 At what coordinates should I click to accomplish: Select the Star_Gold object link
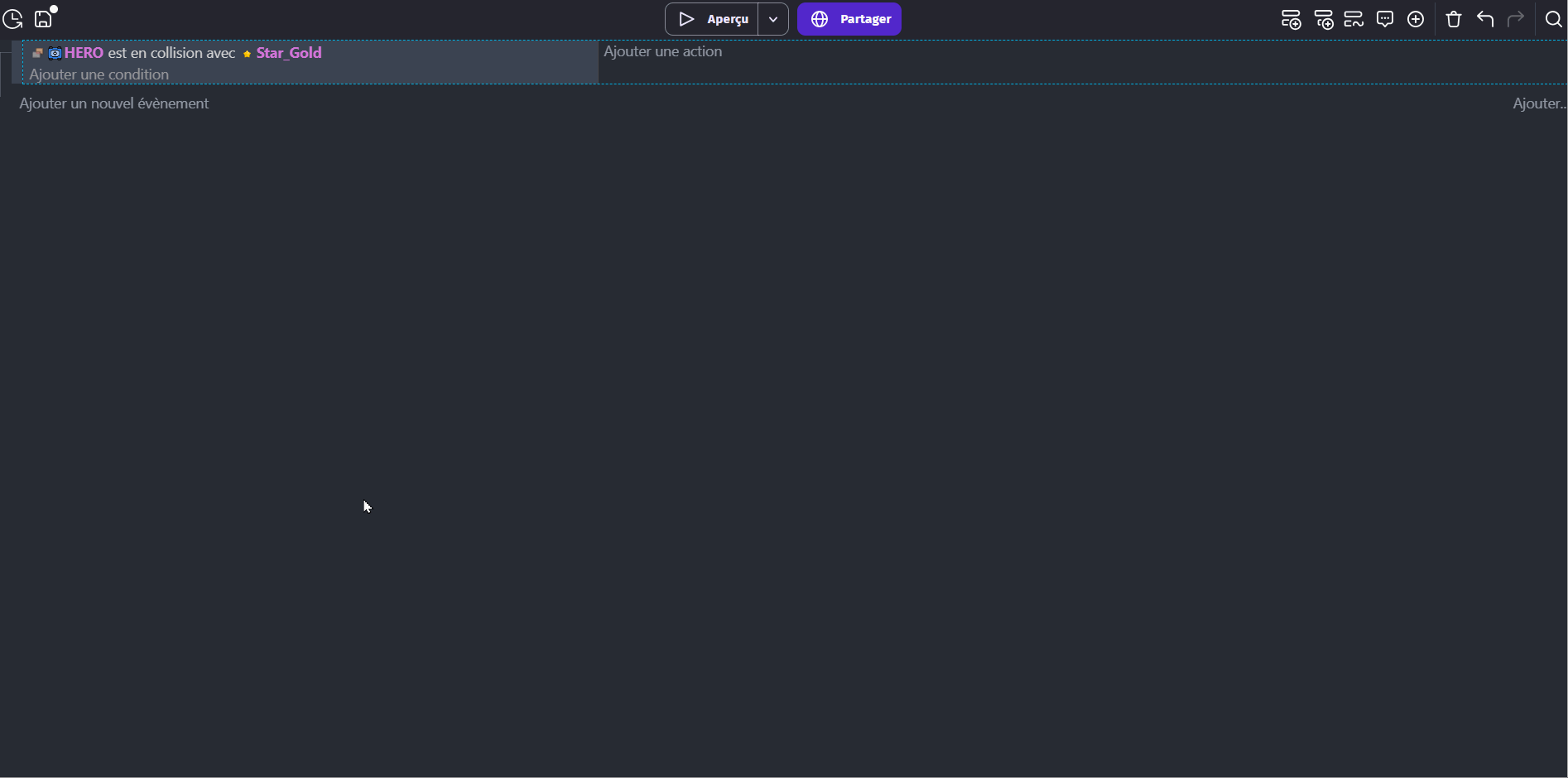tap(288, 52)
